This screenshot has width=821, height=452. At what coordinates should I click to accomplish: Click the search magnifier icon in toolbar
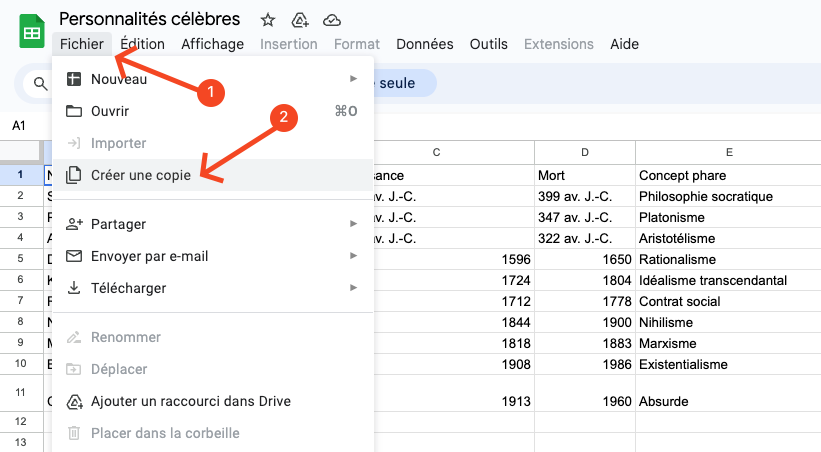[x=41, y=84]
